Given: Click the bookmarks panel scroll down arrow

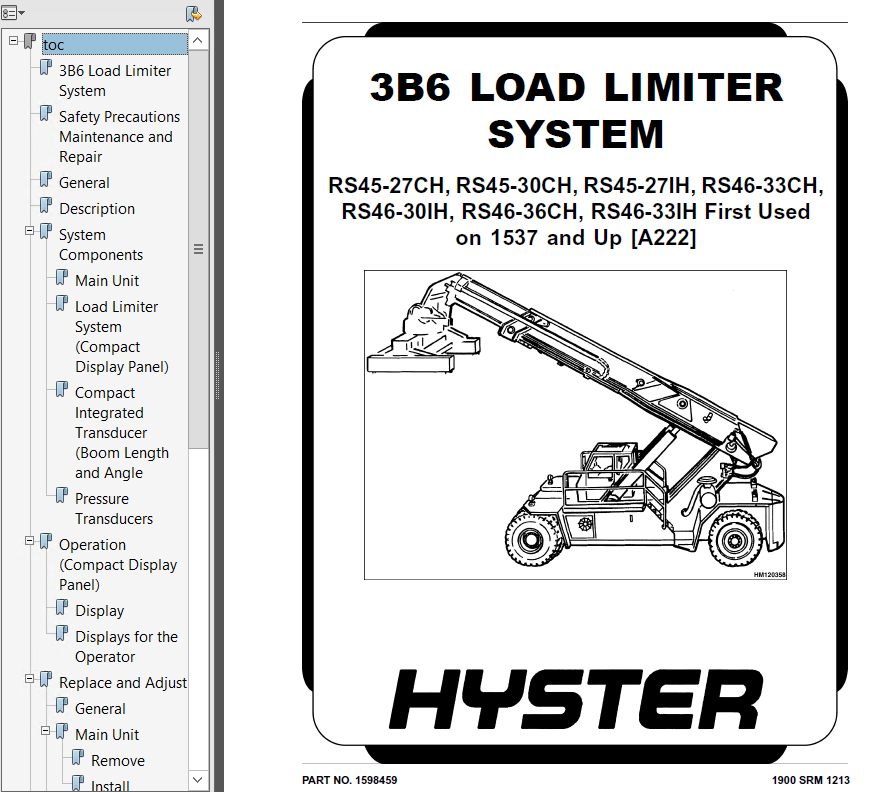Looking at the screenshot, I should coord(198,780).
